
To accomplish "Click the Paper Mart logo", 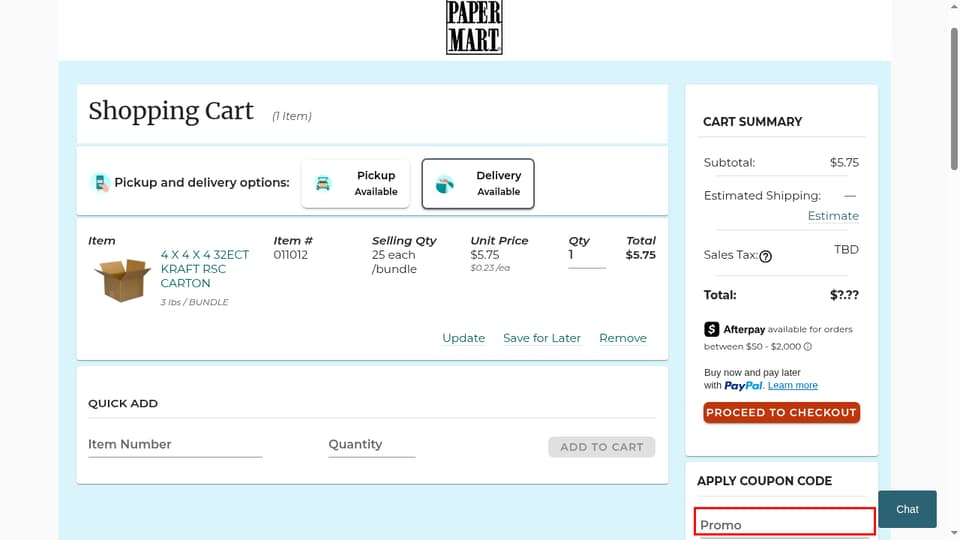I will pyautogui.click(x=474, y=28).
